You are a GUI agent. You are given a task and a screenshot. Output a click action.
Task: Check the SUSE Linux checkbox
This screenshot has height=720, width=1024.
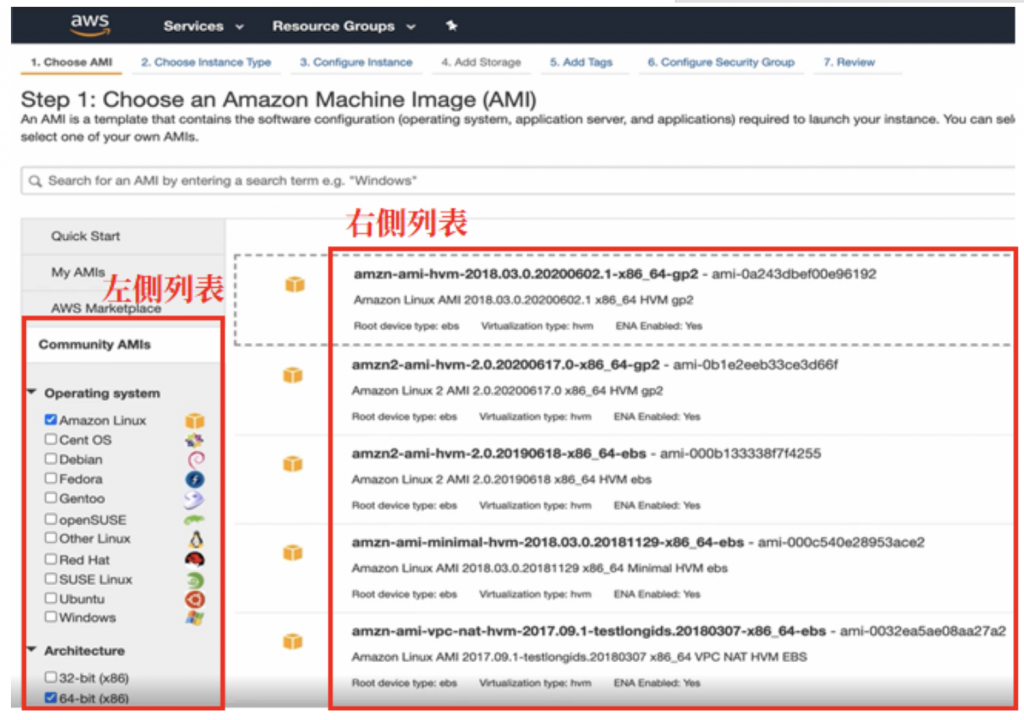51,579
